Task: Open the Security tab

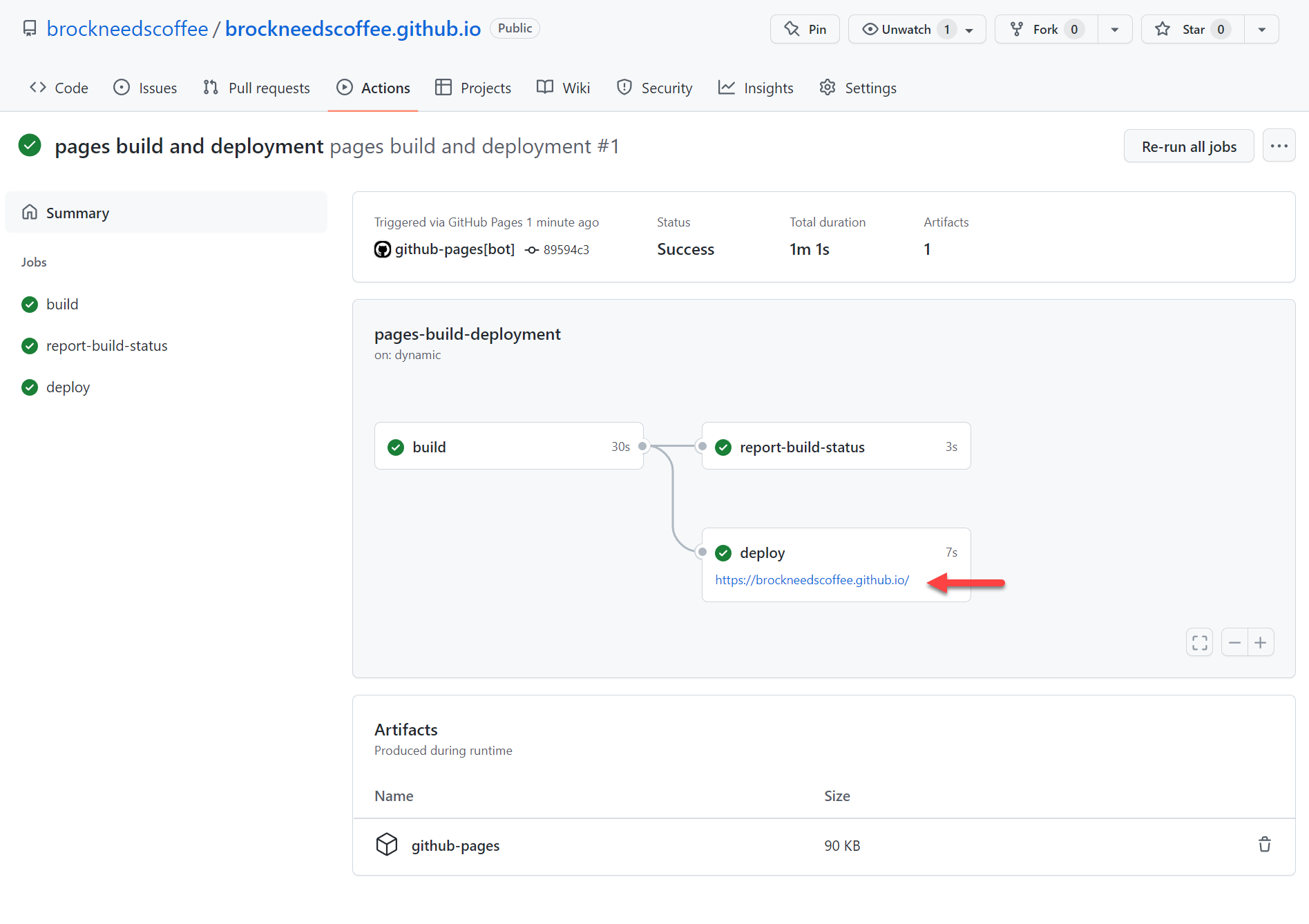Action: point(654,88)
